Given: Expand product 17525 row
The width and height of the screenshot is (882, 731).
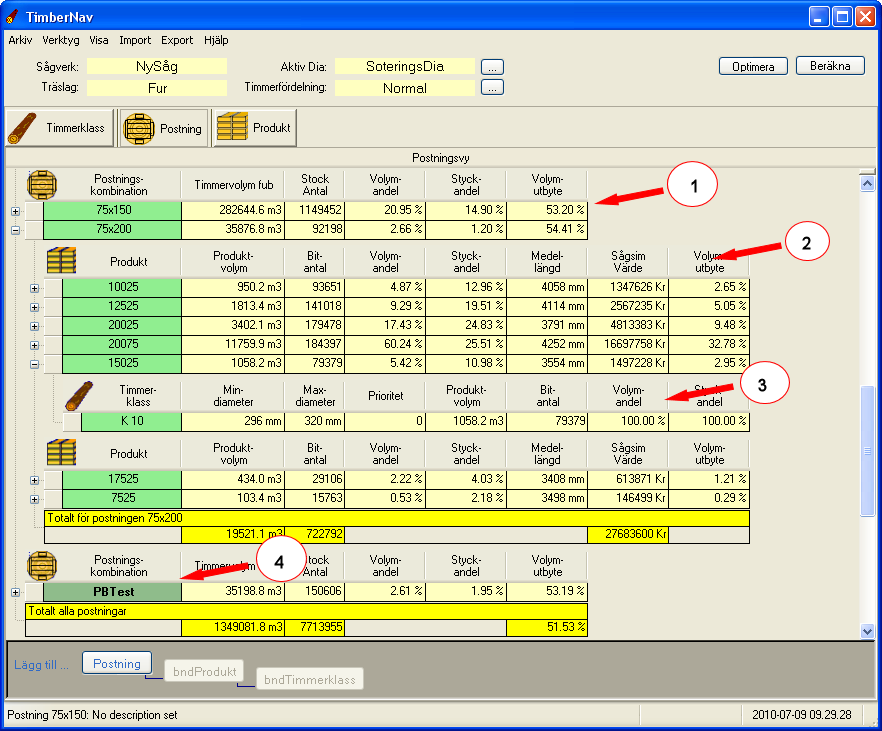Looking at the screenshot, I should 34,480.
